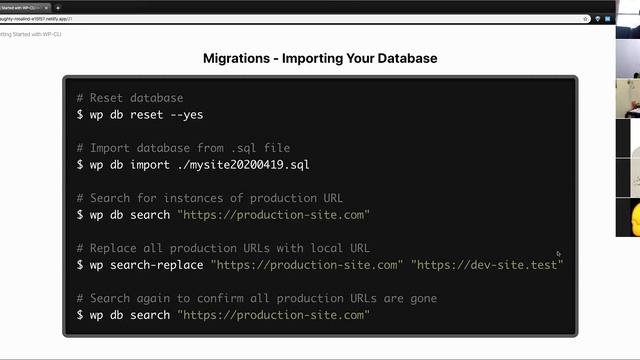This screenshot has height=360, width=640.
Task: Bookmark this page with the star icon
Action: coord(585,19)
